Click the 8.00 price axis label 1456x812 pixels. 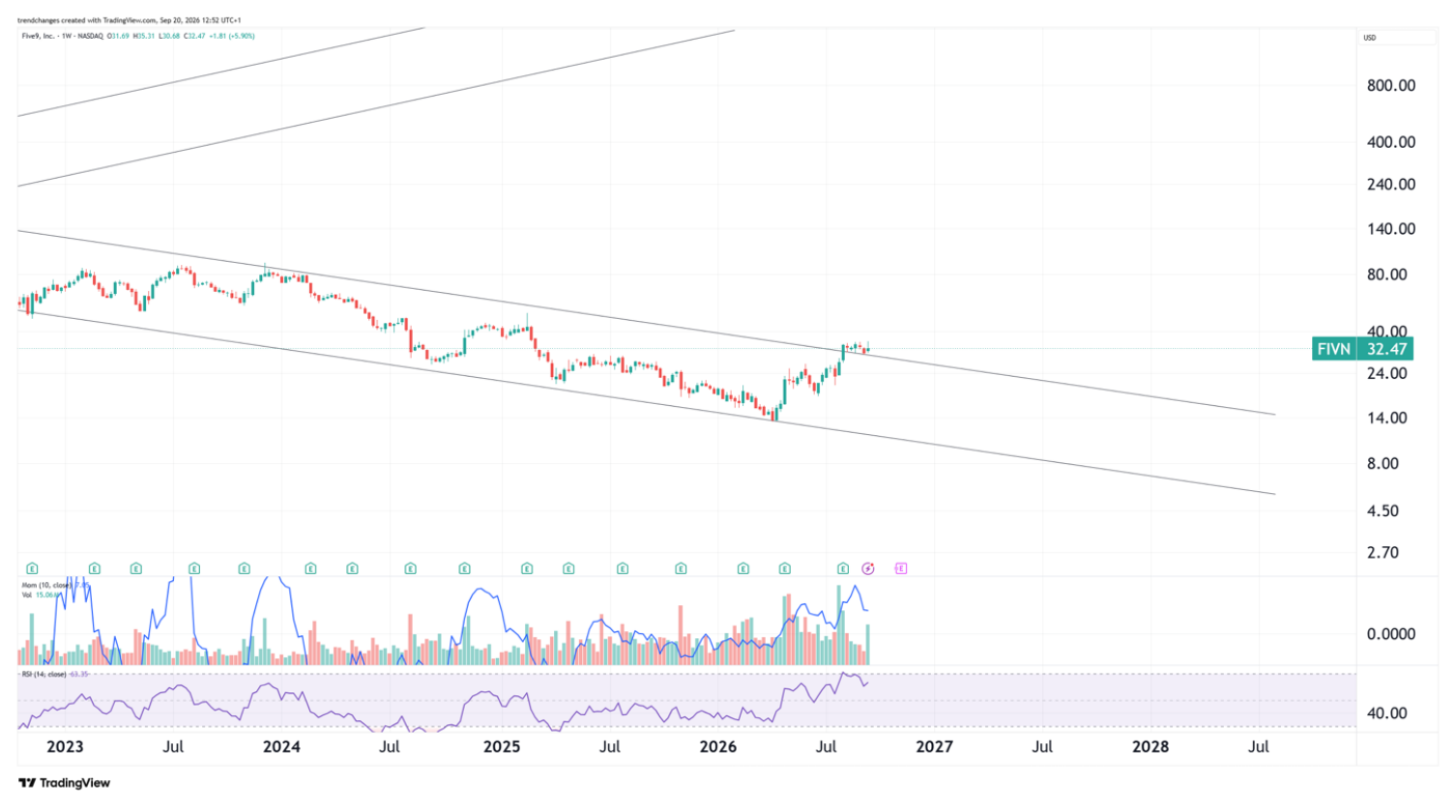1383,464
